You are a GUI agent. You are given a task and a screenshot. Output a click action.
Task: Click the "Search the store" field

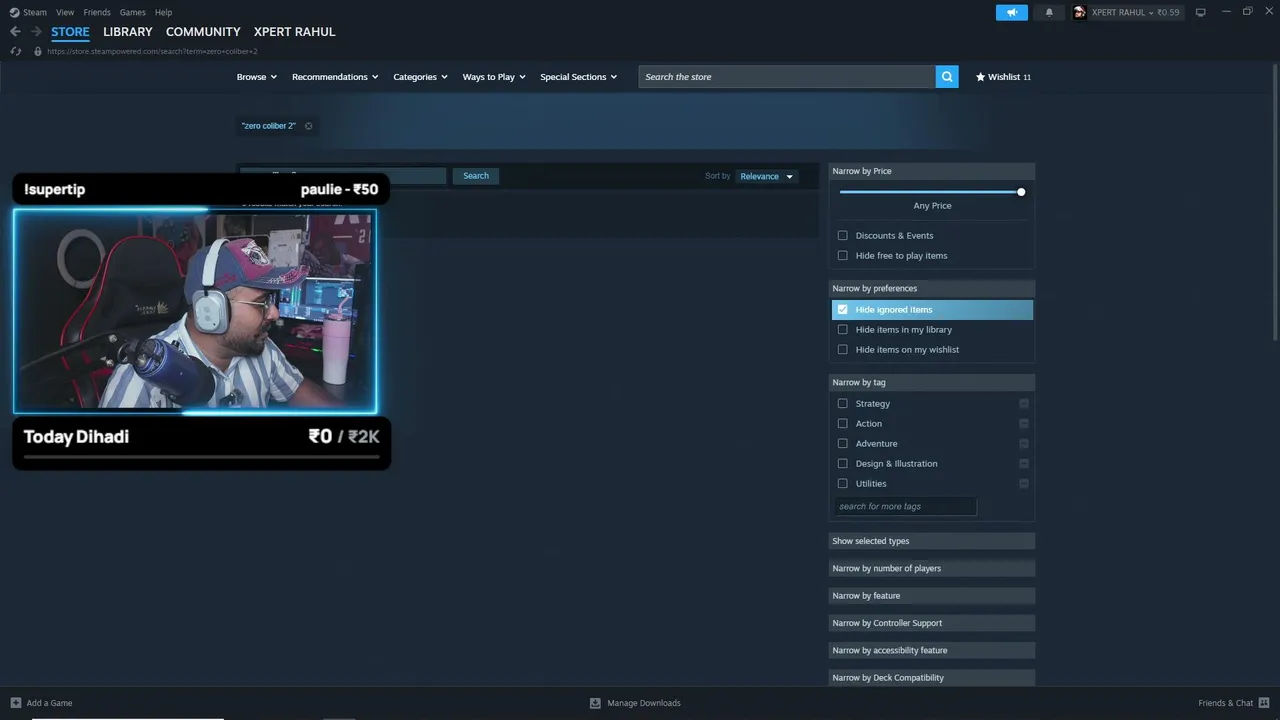pyautogui.click(x=787, y=77)
